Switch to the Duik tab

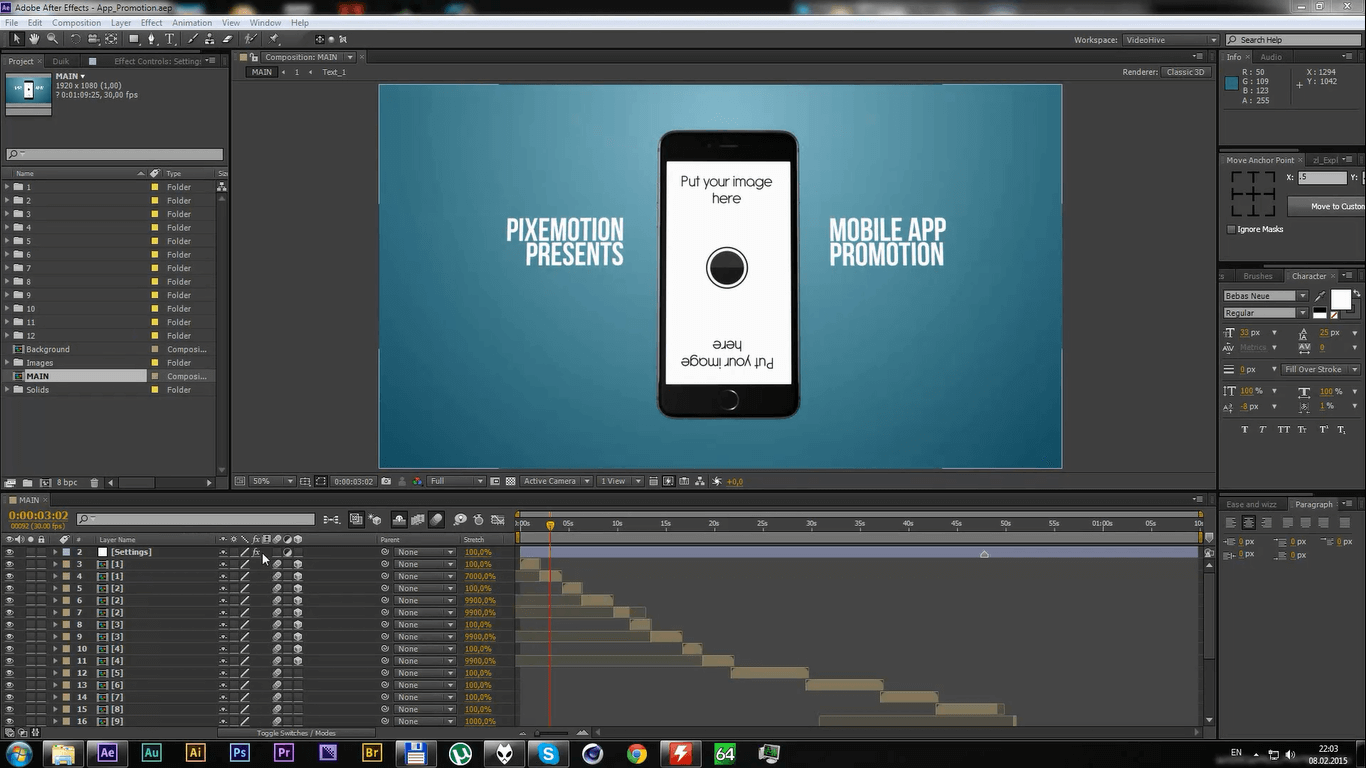click(x=61, y=61)
